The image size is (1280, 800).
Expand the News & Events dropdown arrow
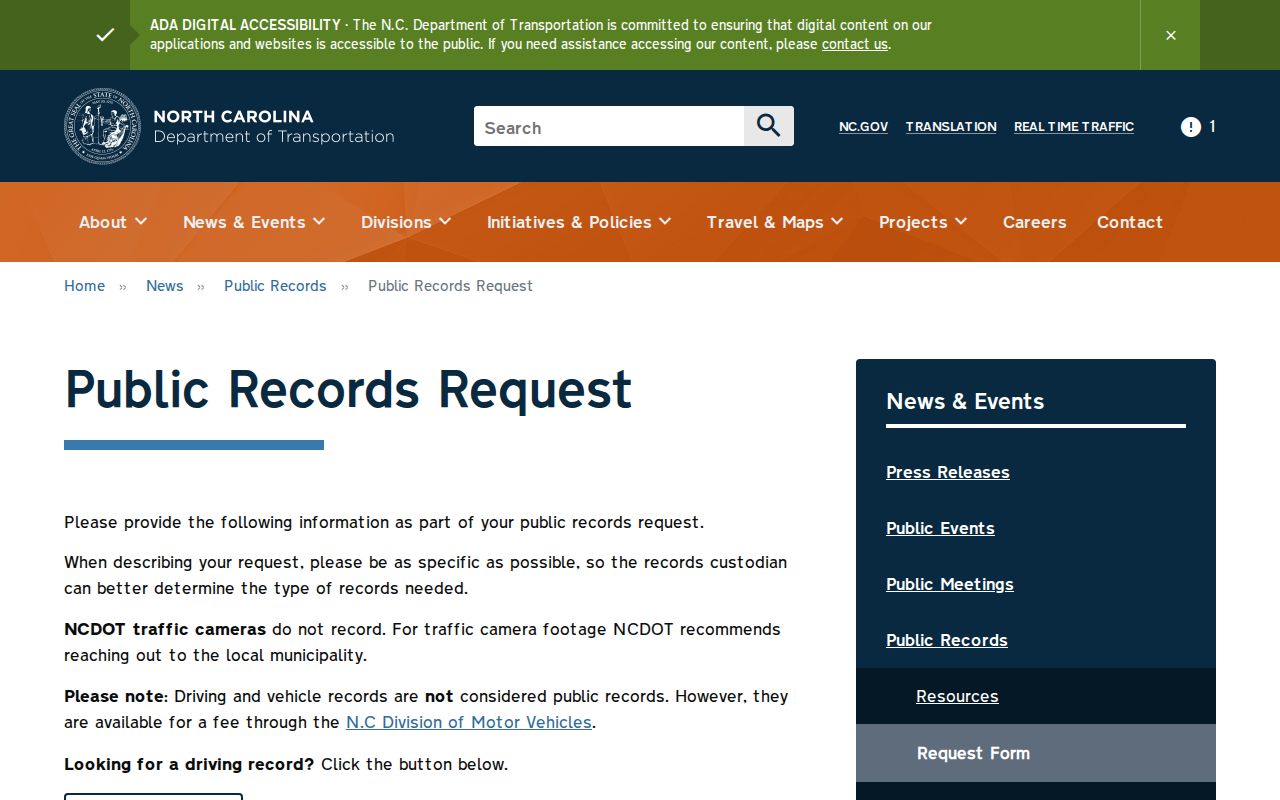pos(319,222)
